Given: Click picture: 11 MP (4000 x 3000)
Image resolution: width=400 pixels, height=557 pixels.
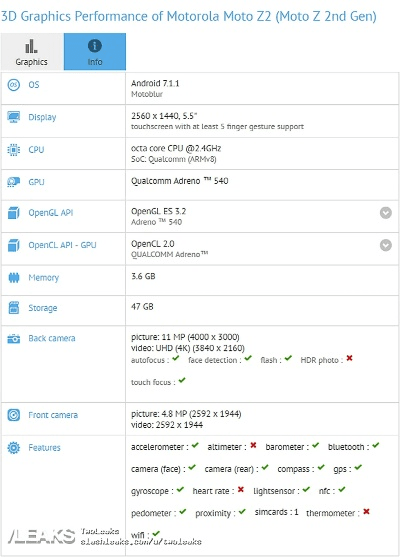Looking at the screenshot, I should click(185, 337).
